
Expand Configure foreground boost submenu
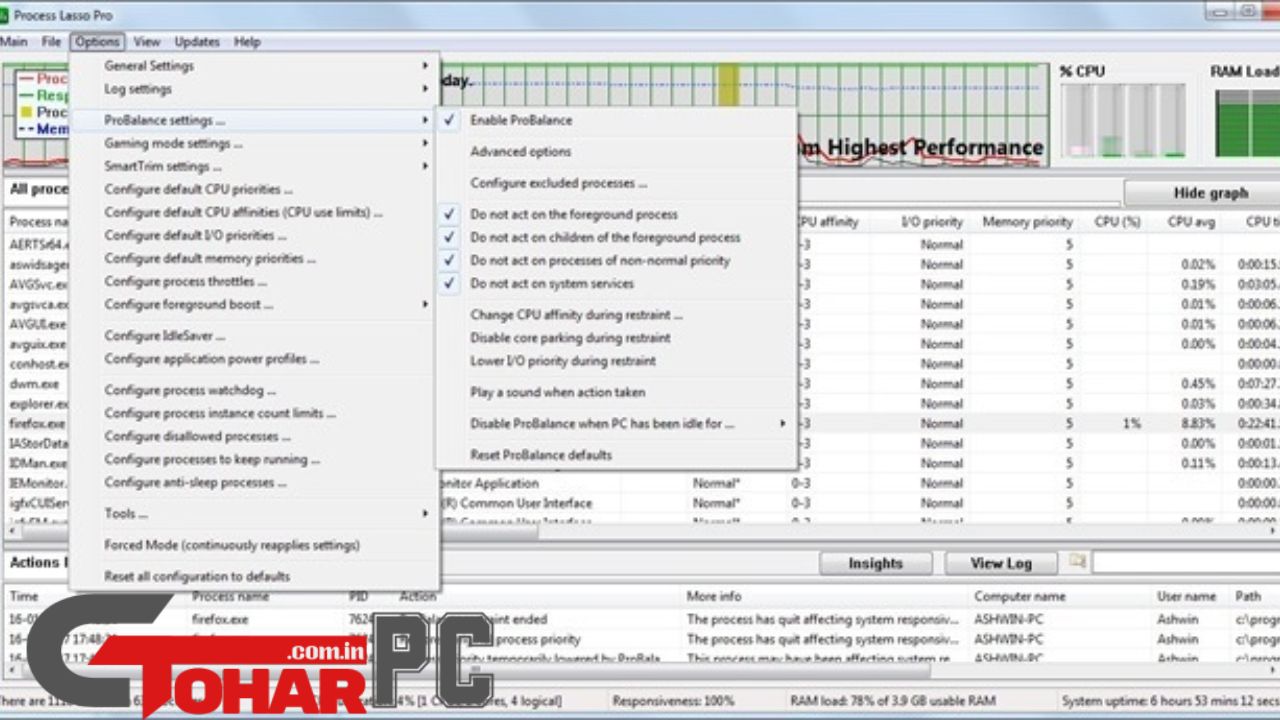point(255,304)
